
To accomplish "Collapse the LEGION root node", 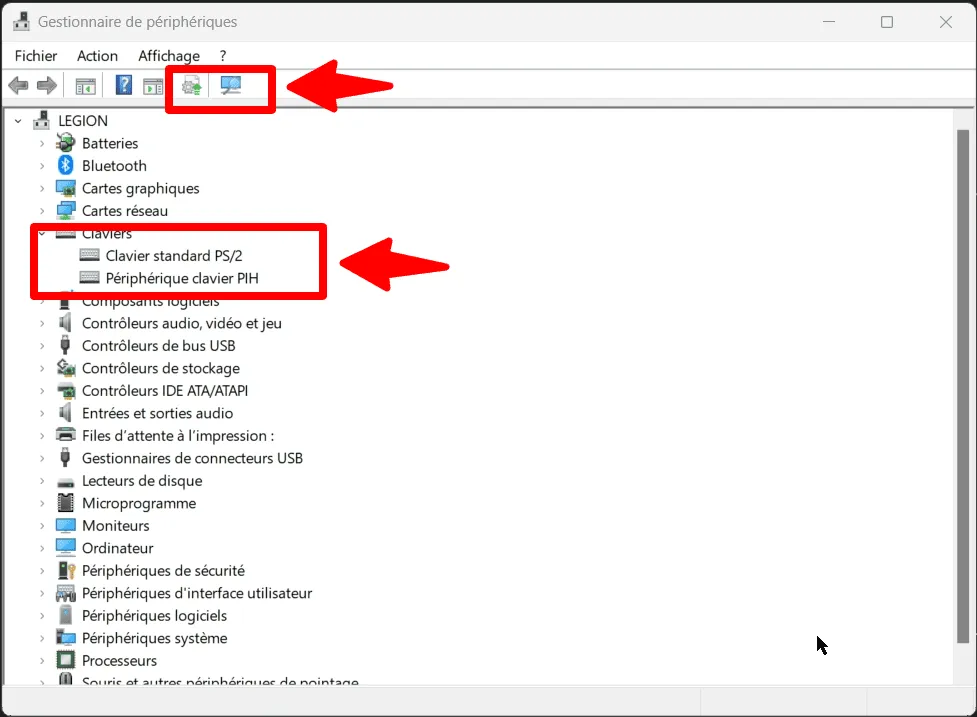I will 18,121.
